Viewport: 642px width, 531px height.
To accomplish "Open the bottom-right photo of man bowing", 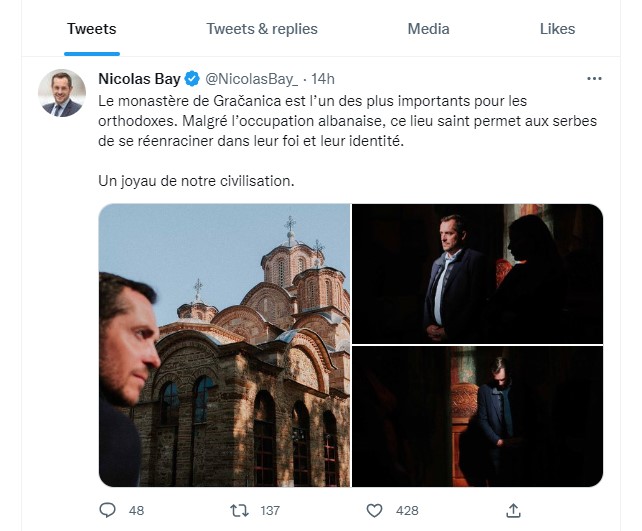I will pyautogui.click(x=477, y=416).
